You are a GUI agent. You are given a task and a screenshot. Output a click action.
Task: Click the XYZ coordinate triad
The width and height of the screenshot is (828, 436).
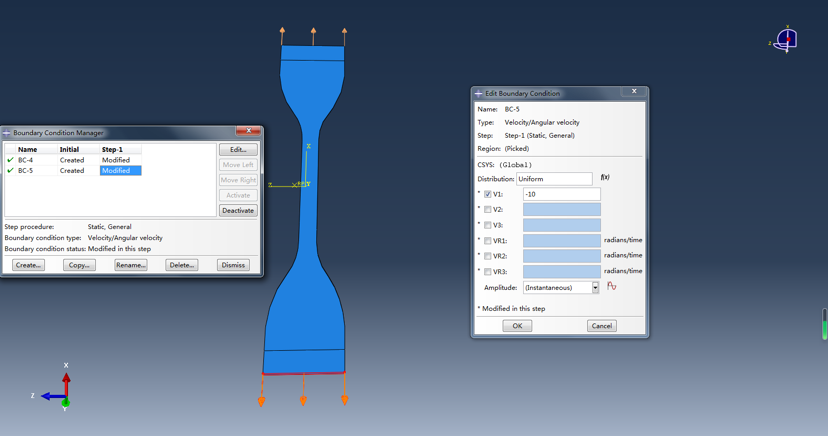tap(58, 391)
